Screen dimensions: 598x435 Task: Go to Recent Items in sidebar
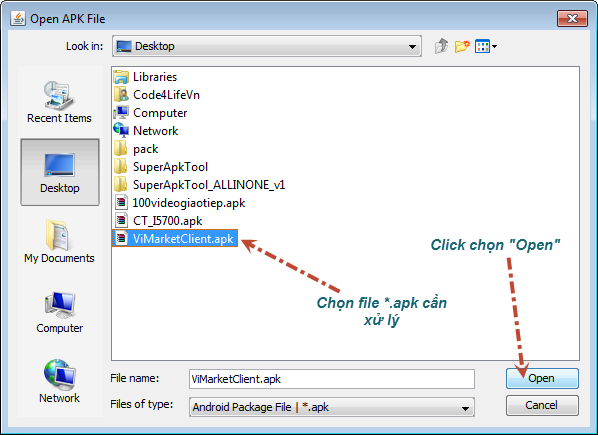59,102
